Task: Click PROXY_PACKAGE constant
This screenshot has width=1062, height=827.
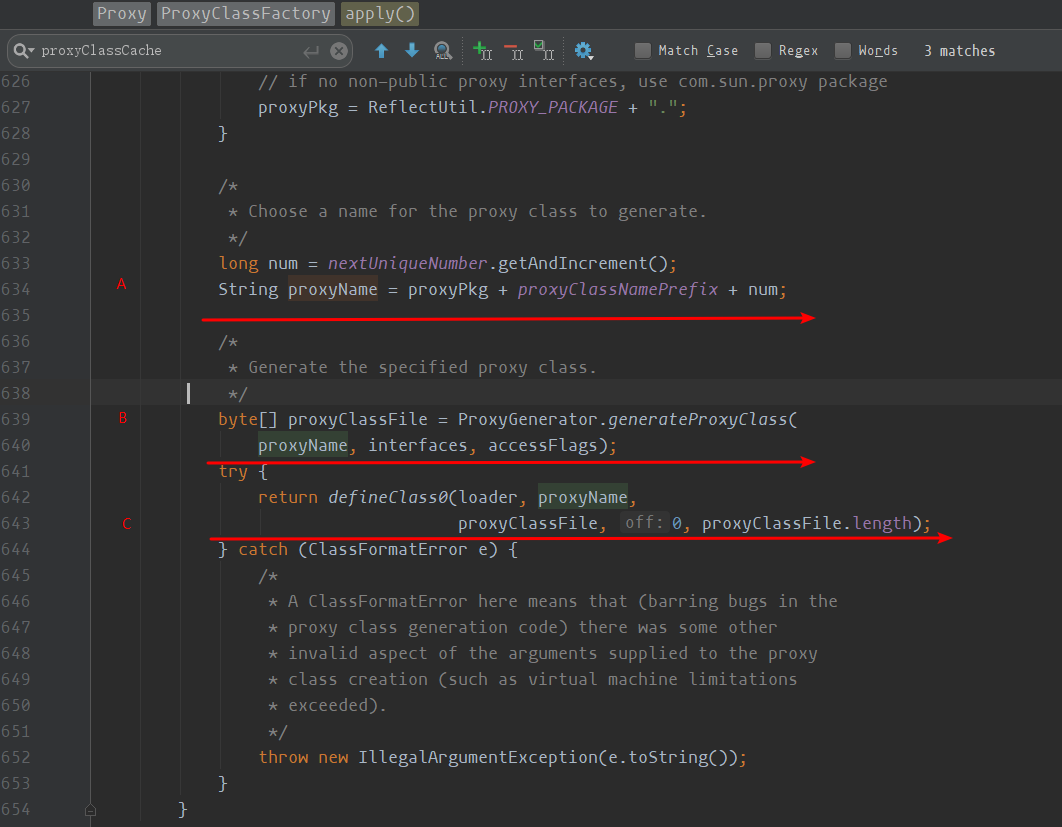Action: click(553, 107)
